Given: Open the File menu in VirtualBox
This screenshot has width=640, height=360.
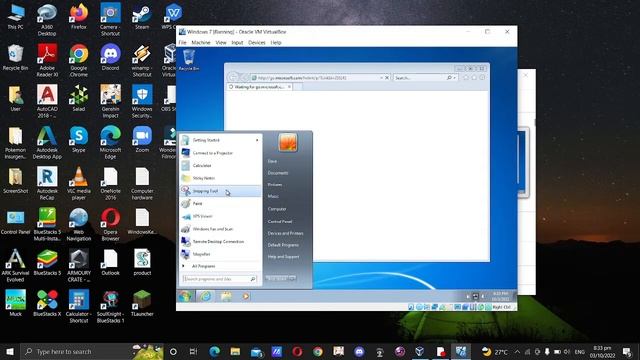Looking at the screenshot, I should click(x=182, y=42).
